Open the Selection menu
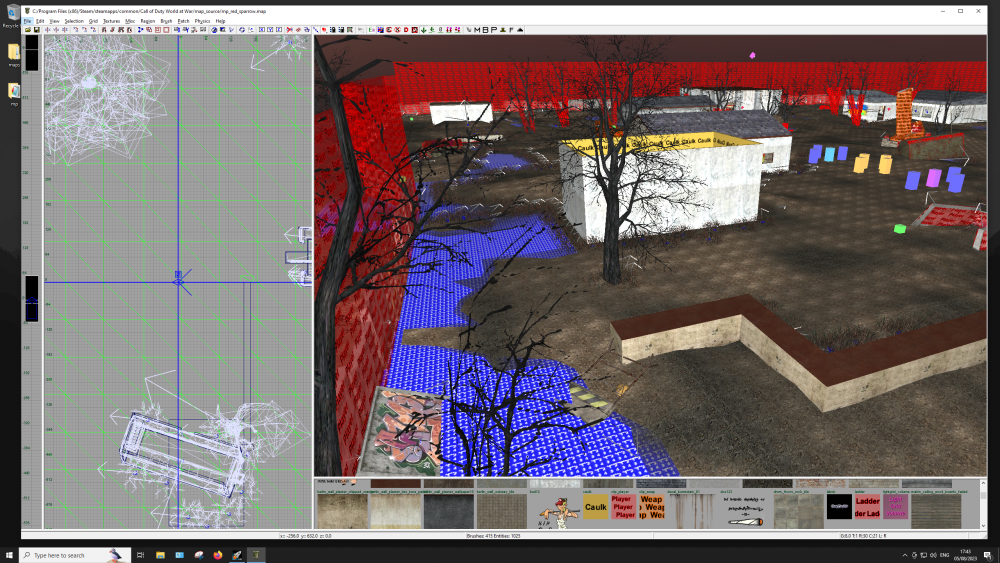This screenshot has width=1000, height=563. [74, 21]
